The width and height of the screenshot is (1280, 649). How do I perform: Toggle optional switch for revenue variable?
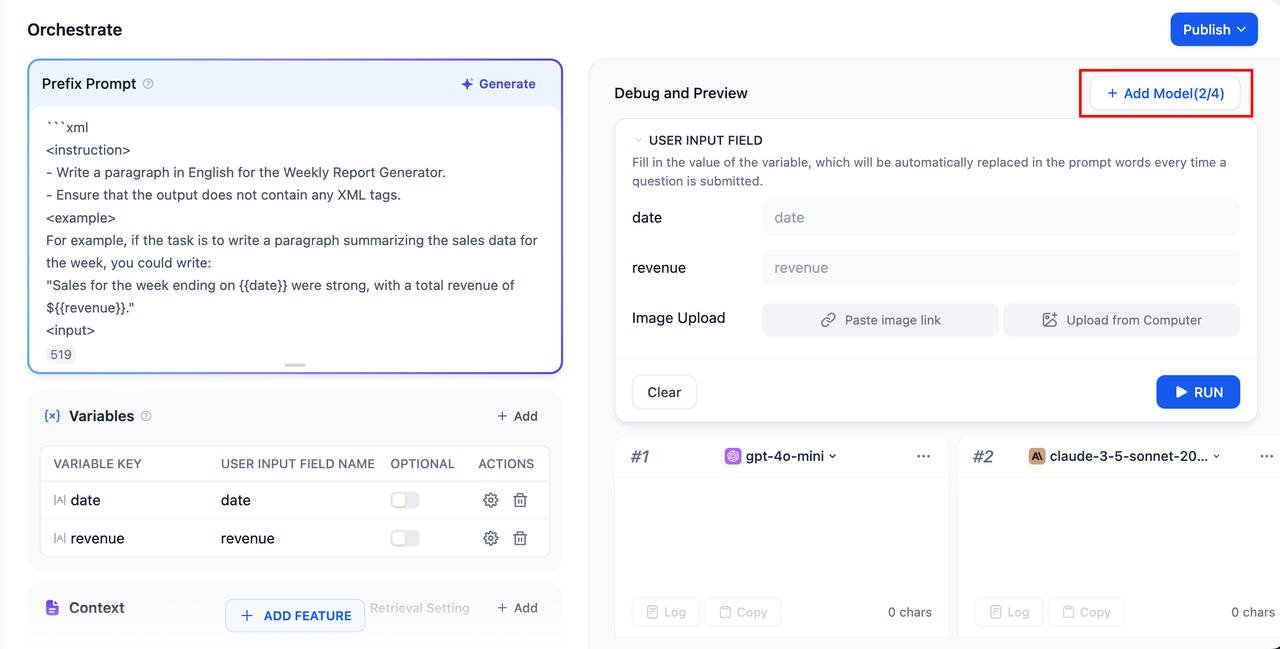tap(405, 538)
